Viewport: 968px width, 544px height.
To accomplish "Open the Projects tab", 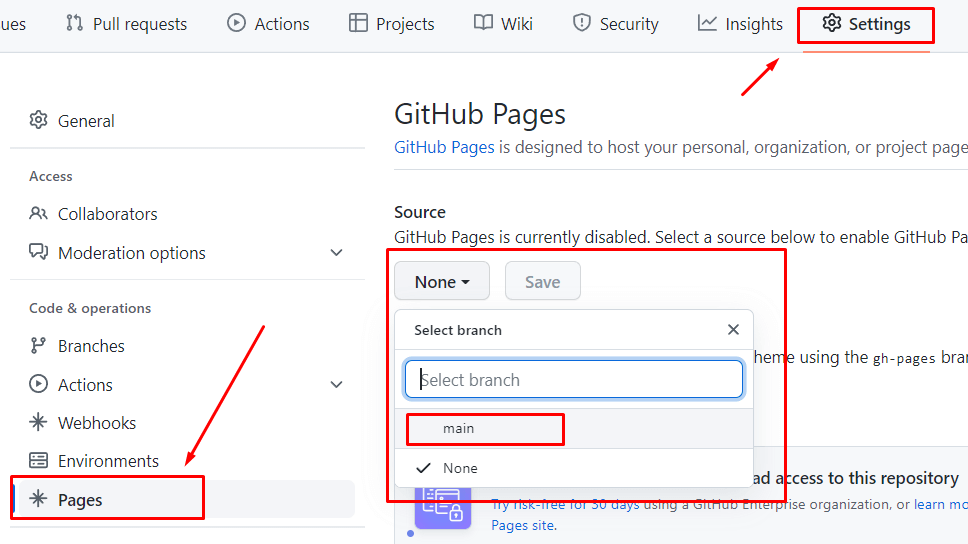I will 392,24.
